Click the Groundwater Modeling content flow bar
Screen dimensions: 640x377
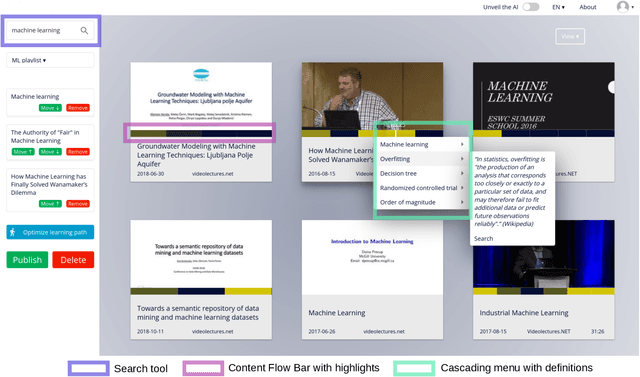click(201, 133)
